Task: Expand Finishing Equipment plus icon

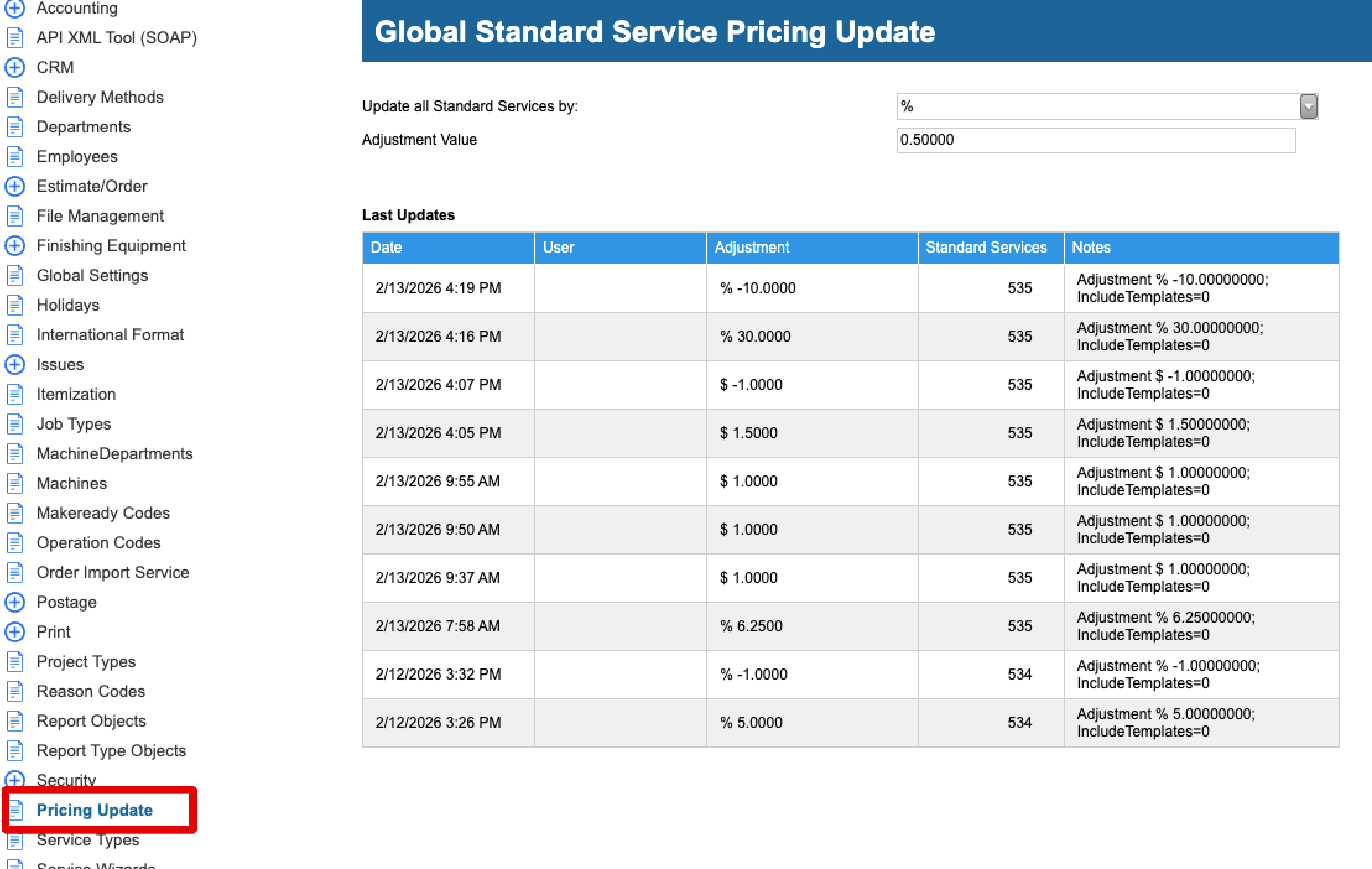Action: point(15,246)
